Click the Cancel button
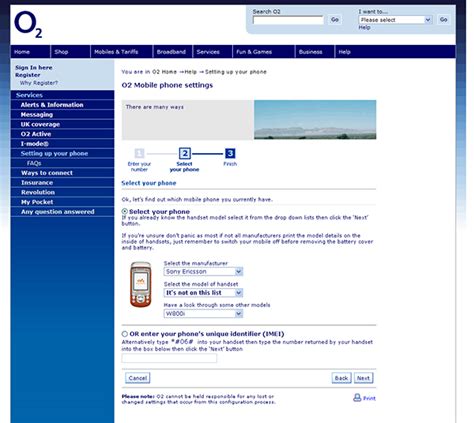This screenshot has height=423, width=474. pyautogui.click(x=138, y=378)
